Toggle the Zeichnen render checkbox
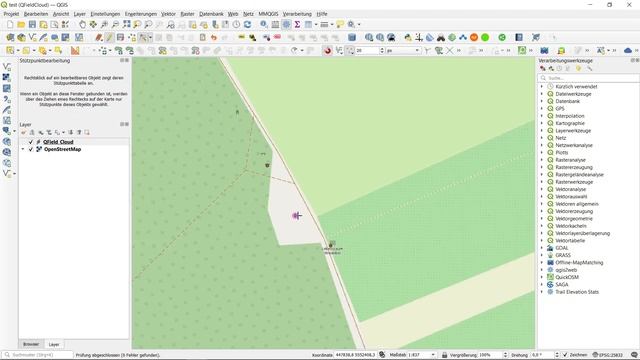The image size is (640, 360). [x=565, y=355]
